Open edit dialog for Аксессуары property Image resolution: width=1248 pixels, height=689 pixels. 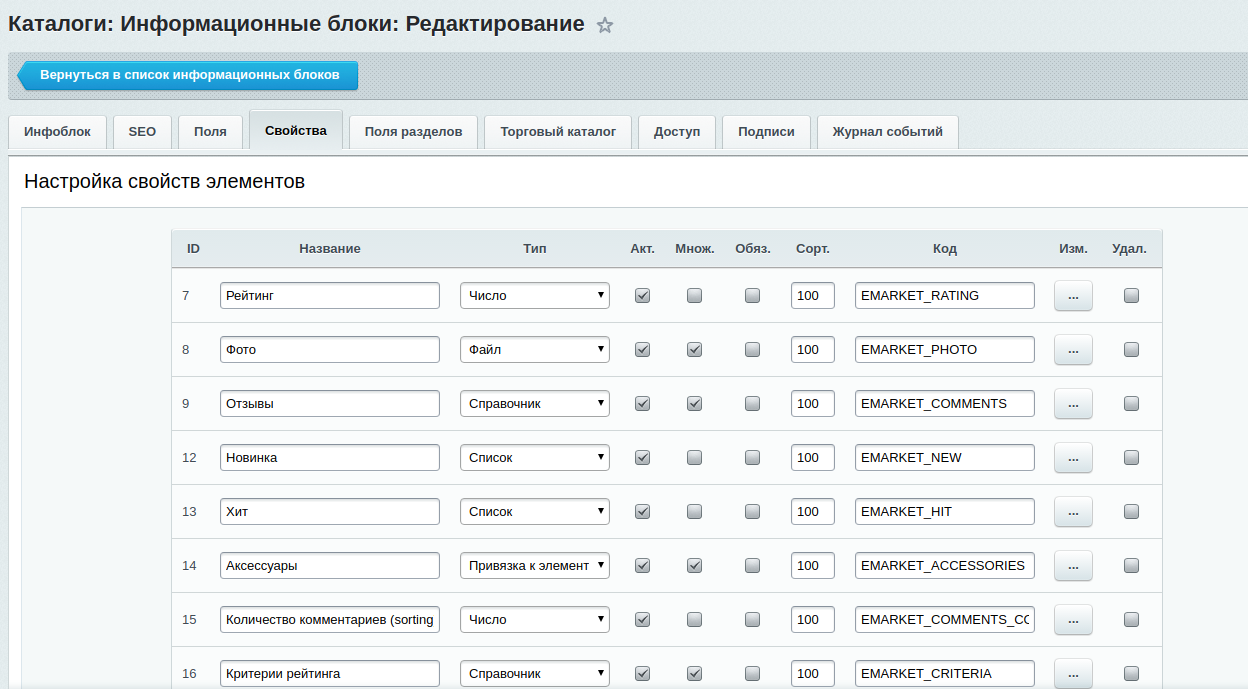[1073, 566]
